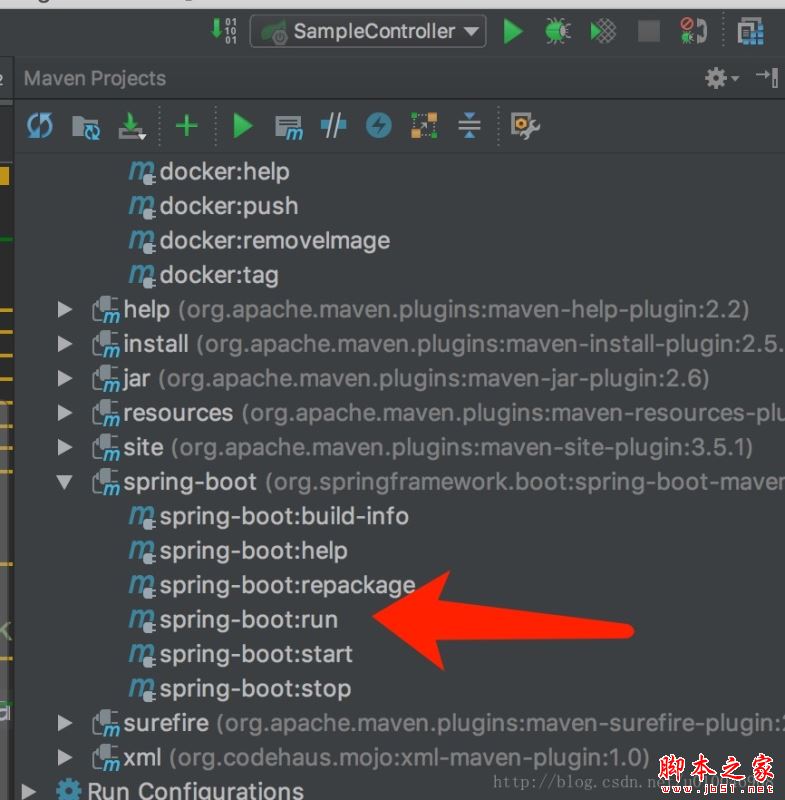Click the jar maven-jar-plugin row label
The height and width of the screenshot is (800, 785).
pyautogui.click(x=416, y=379)
